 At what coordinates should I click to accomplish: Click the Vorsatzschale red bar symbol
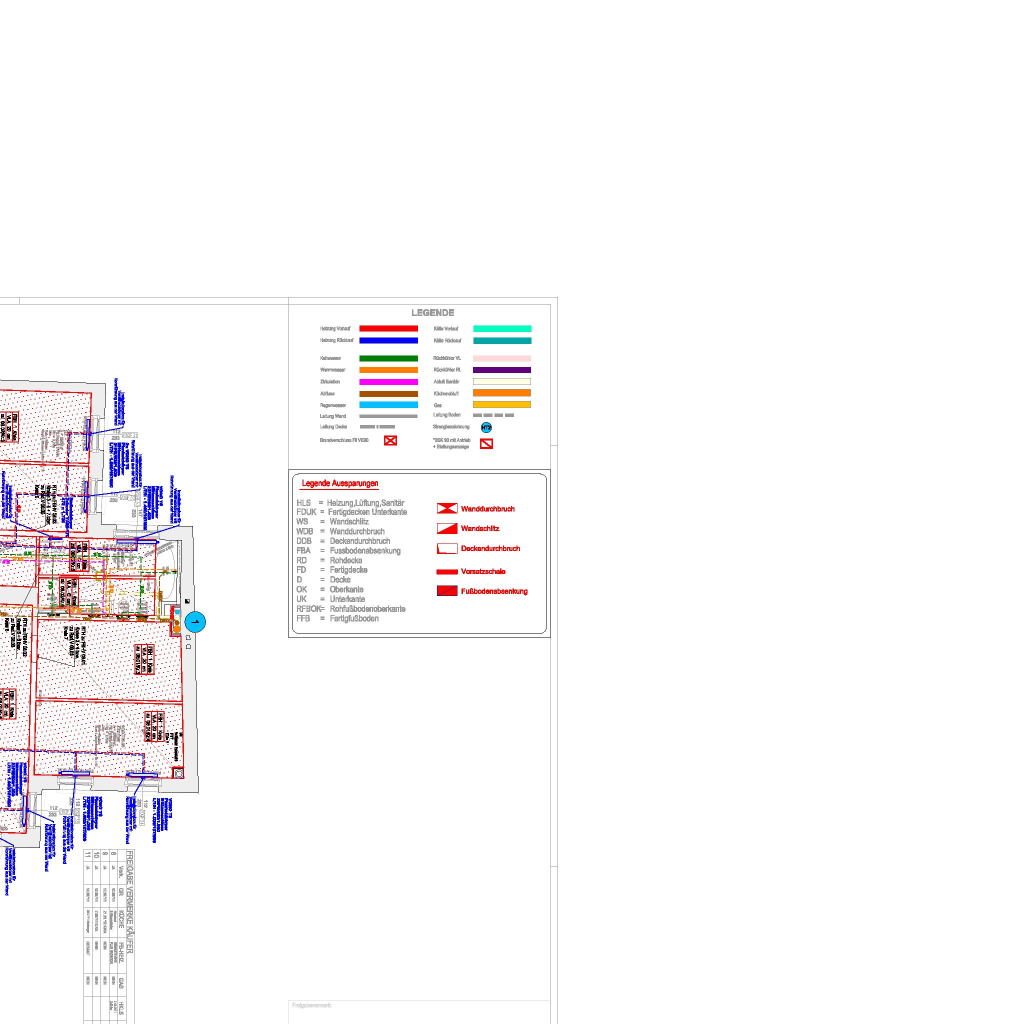[447, 571]
